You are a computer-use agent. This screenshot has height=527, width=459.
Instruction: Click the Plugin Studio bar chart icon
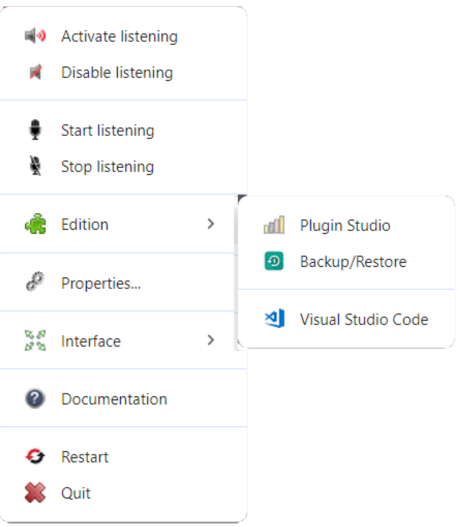pyautogui.click(x=274, y=225)
